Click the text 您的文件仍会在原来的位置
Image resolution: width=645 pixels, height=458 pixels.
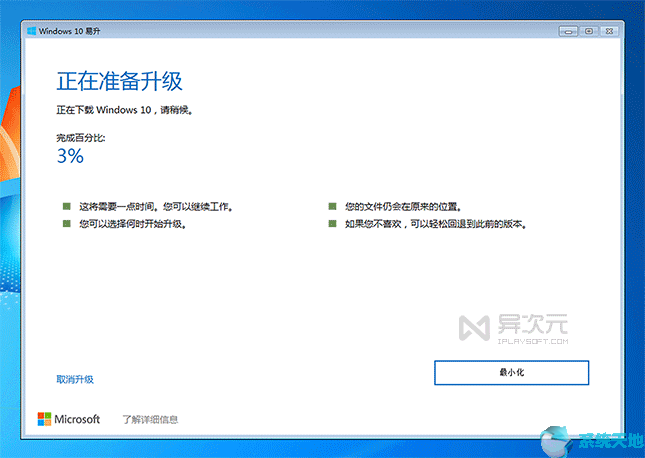coord(403,206)
